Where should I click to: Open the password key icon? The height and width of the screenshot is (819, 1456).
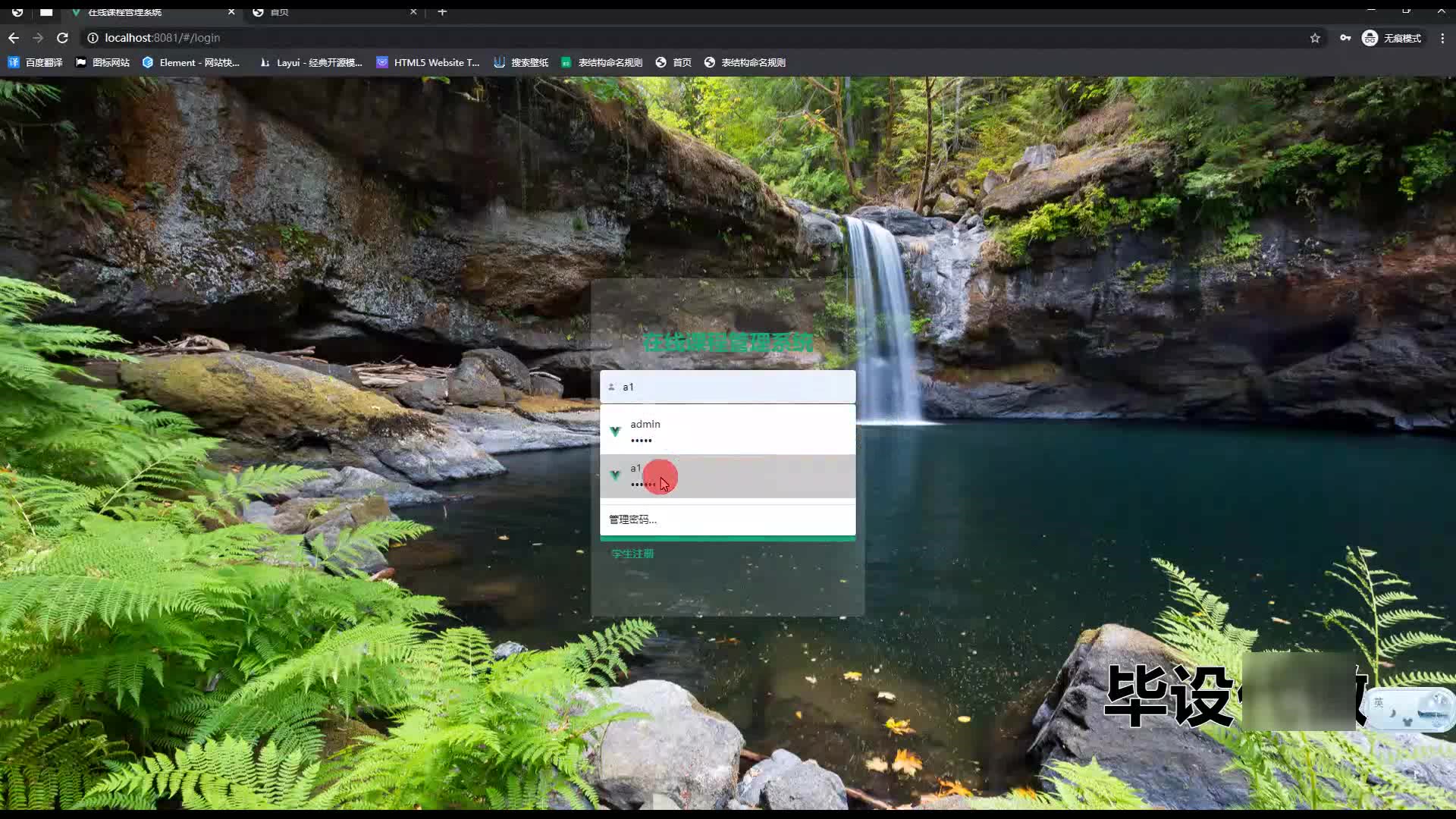tap(1345, 38)
